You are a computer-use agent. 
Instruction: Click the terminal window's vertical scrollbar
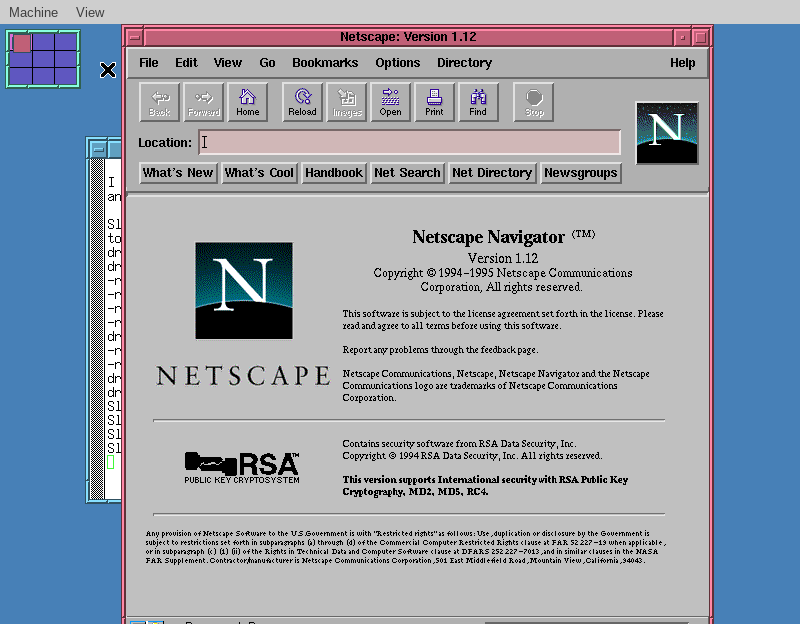point(97,329)
